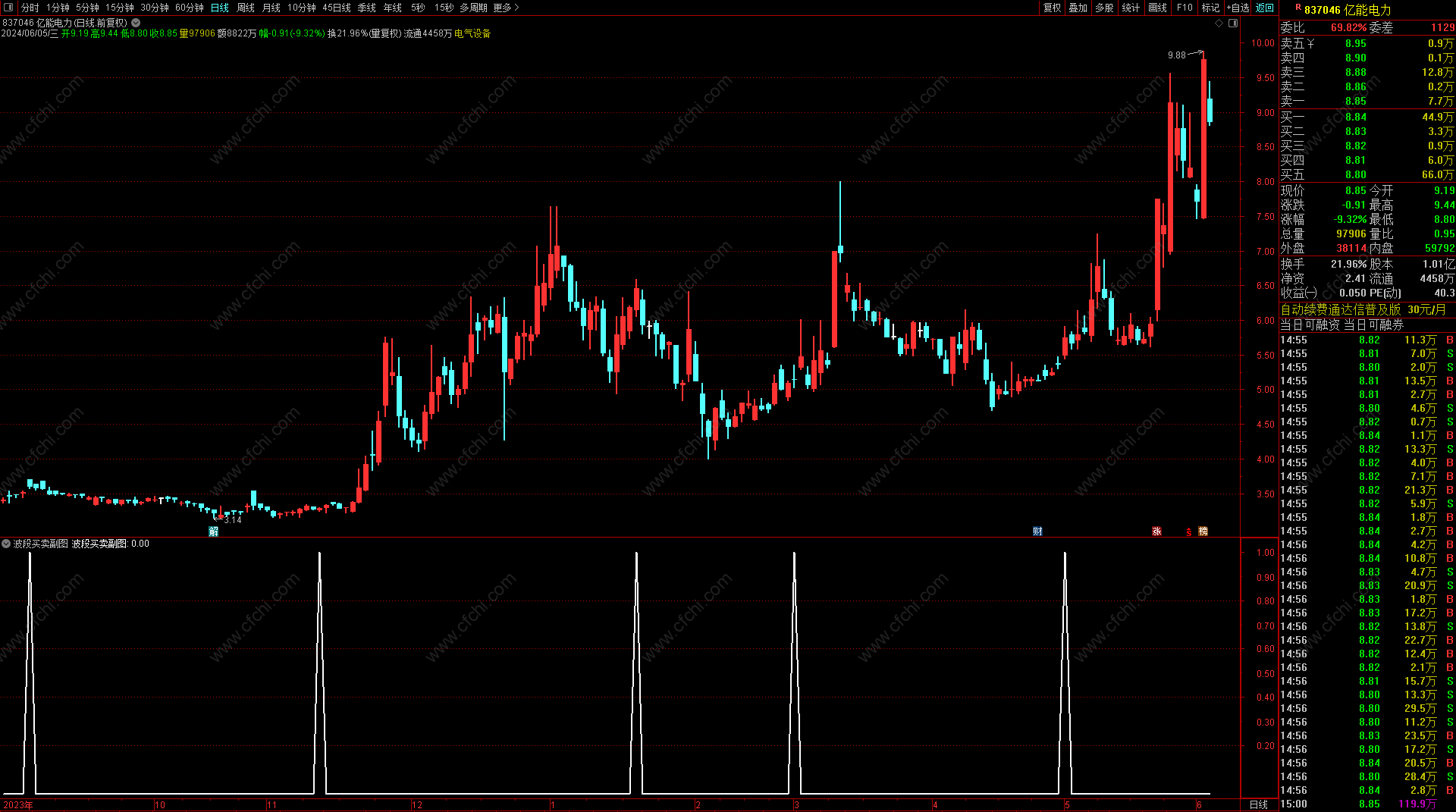This screenshot has height=812, width=1456.
Task: Open stock title dropdown arrow
Action: (x=136, y=23)
